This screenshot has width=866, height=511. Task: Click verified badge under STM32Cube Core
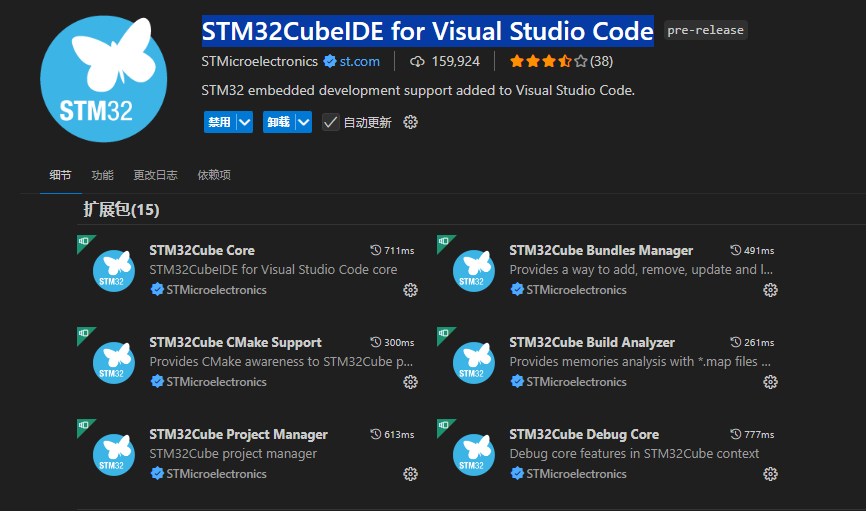tap(157, 289)
